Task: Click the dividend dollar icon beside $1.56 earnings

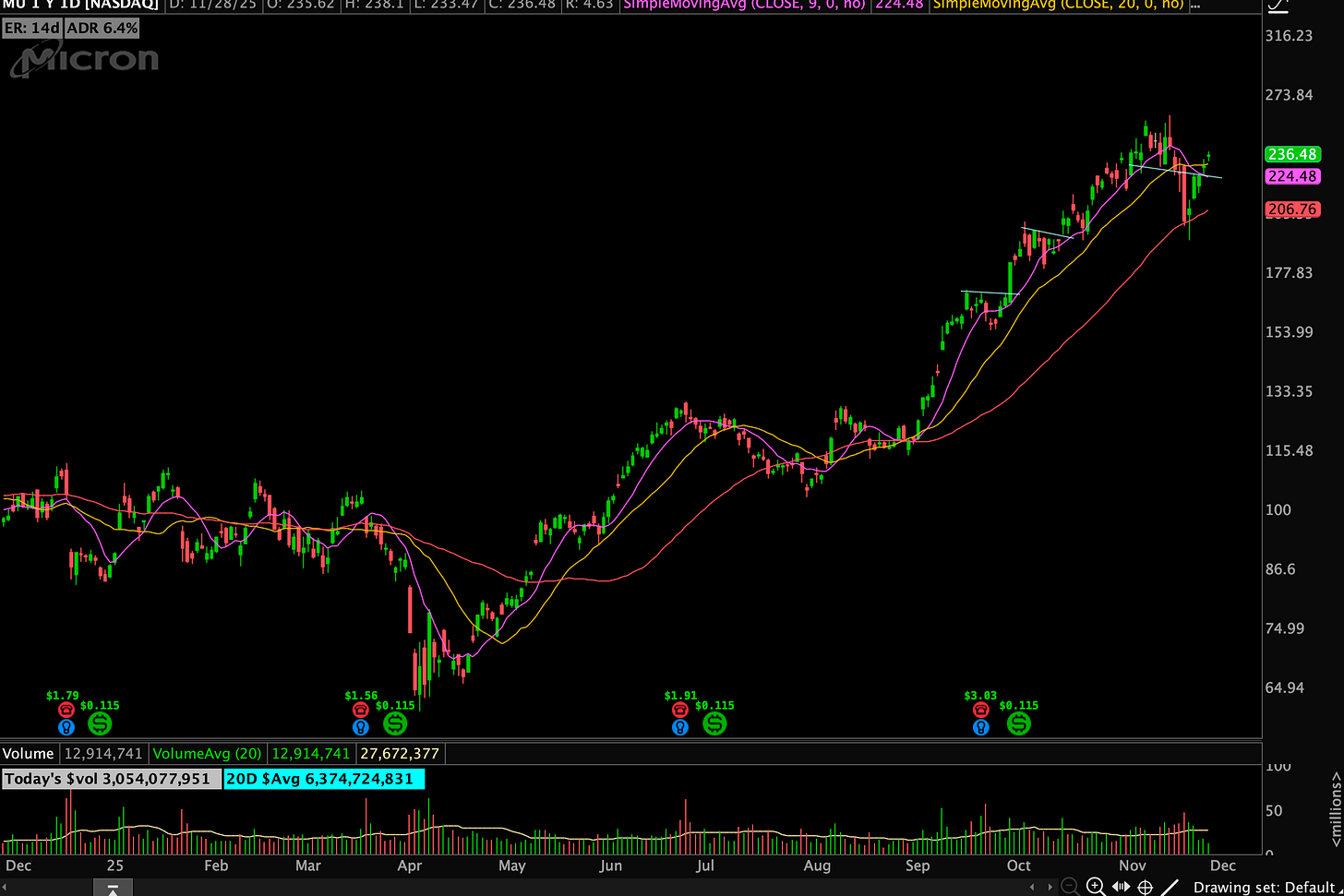Action: pos(394,724)
